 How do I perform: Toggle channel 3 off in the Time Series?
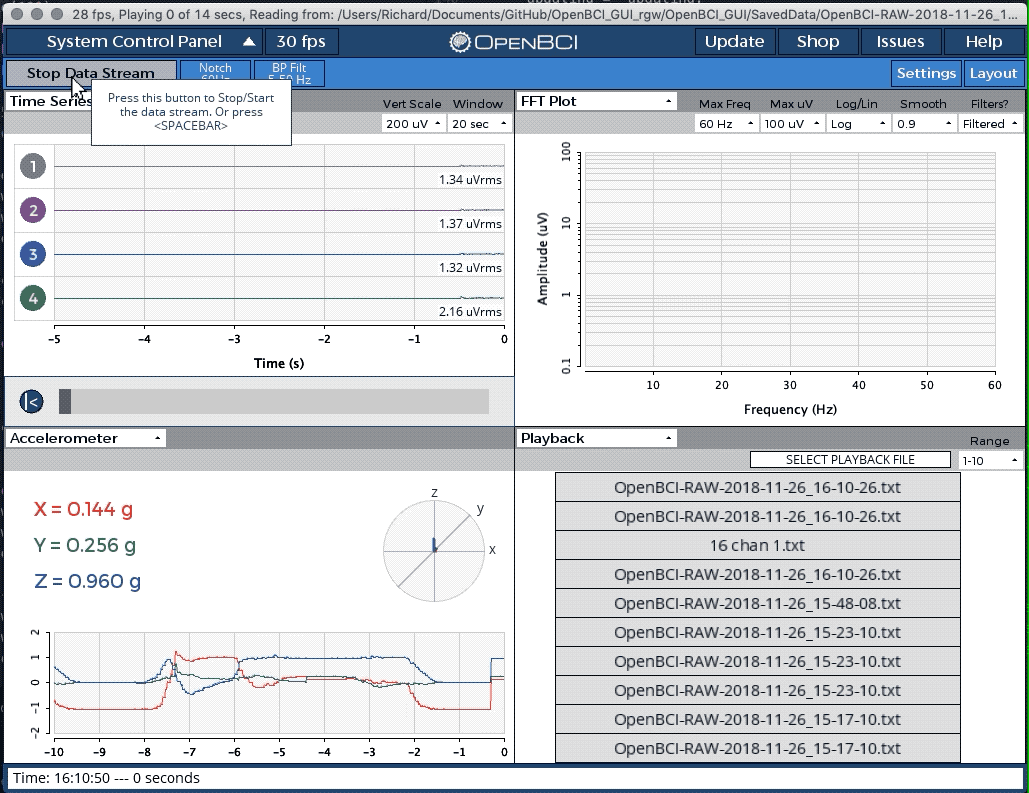33,254
